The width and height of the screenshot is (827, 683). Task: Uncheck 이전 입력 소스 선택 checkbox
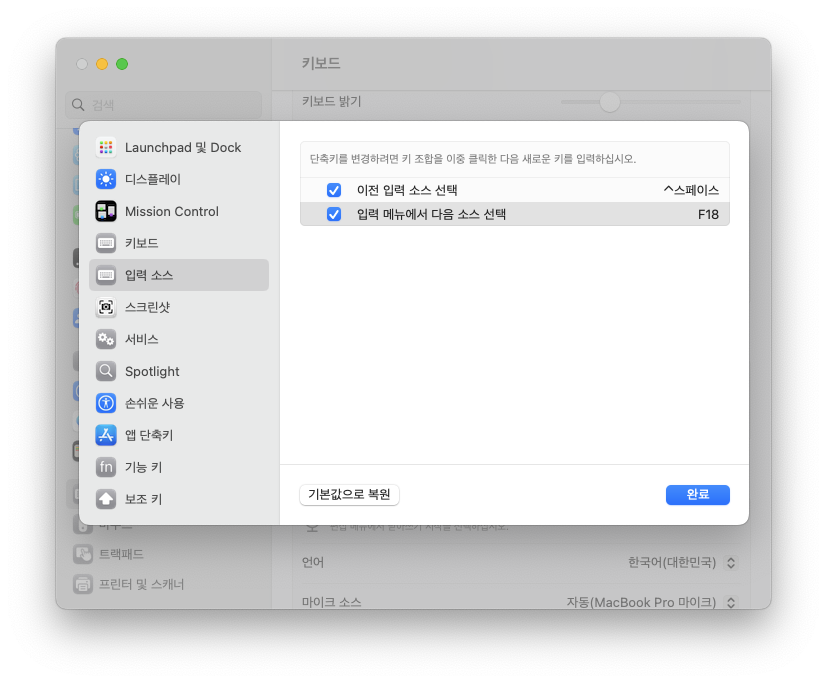pyautogui.click(x=334, y=190)
